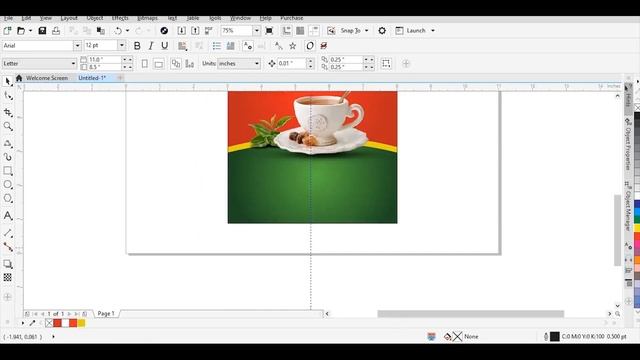Select the Rectangle tool
Screen dimensions: 640x360
click(x=8, y=171)
